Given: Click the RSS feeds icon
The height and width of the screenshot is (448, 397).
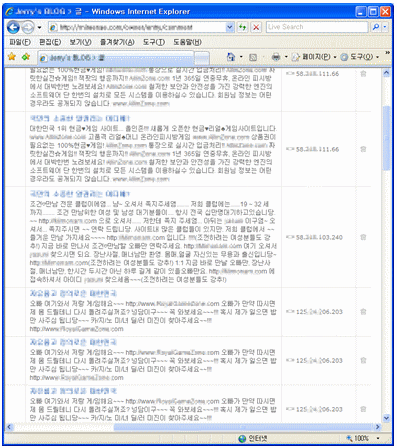Looking at the screenshot, I should 253,57.
